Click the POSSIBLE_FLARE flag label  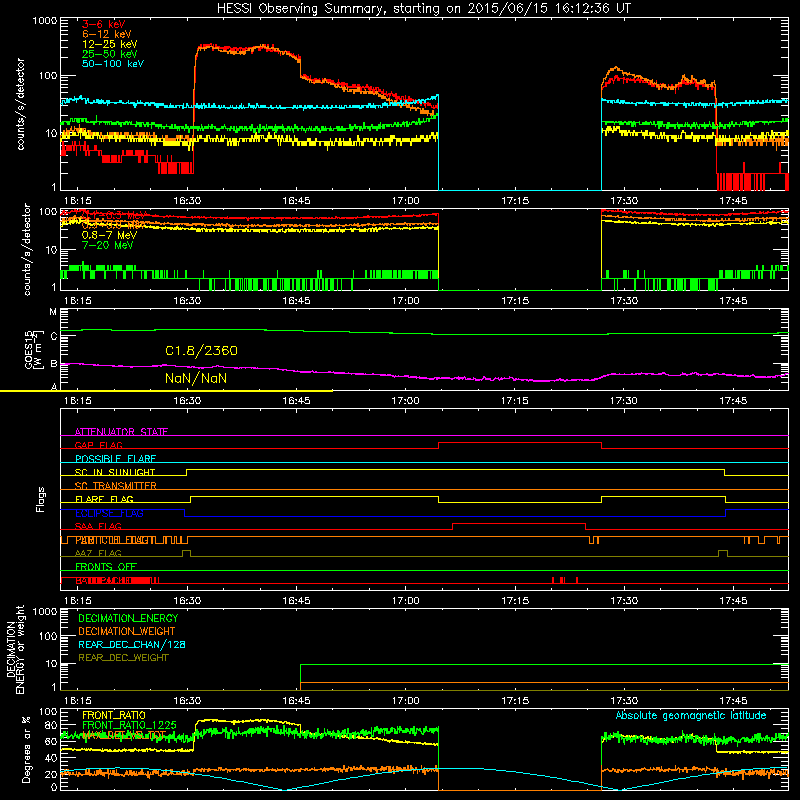coord(115,459)
